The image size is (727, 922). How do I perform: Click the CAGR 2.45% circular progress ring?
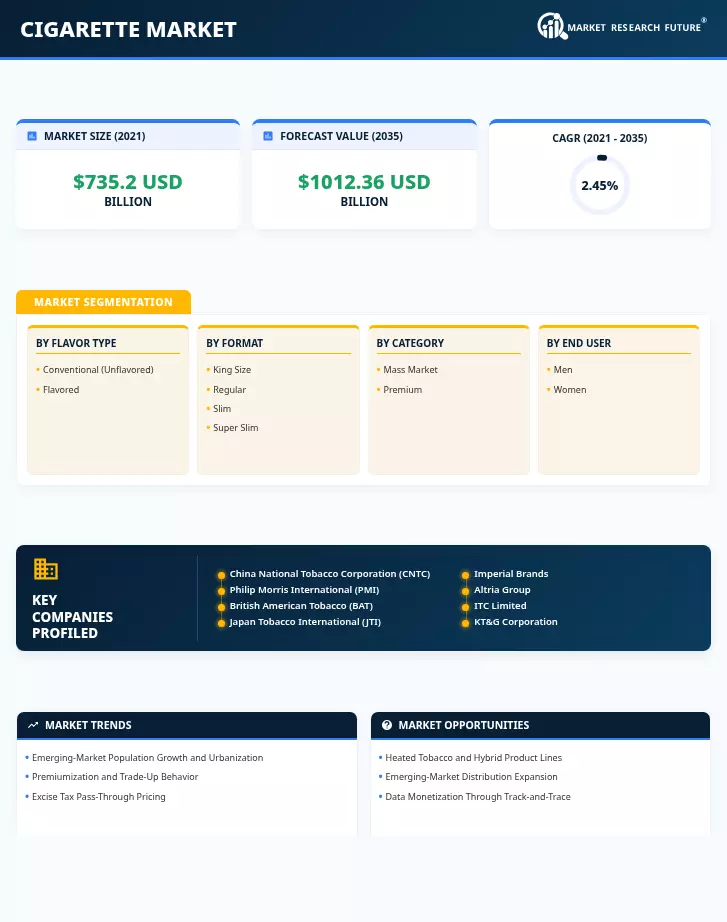pyautogui.click(x=599, y=185)
